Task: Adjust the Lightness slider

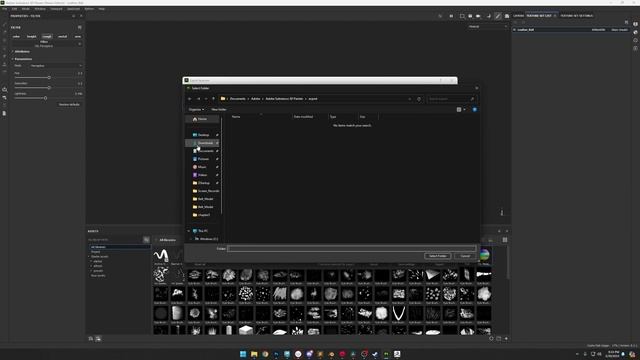Action: pos(45,98)
